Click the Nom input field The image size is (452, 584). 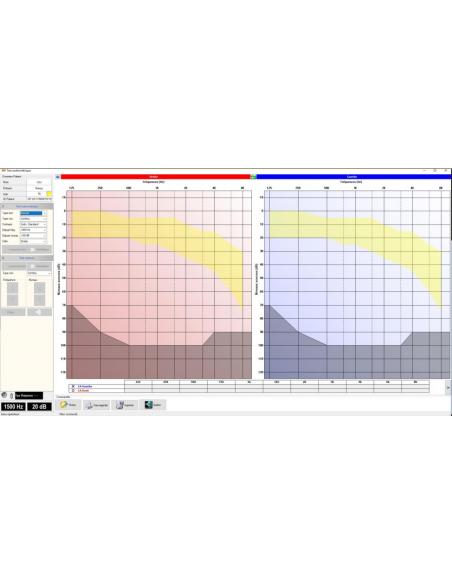(x=39, y=182)
